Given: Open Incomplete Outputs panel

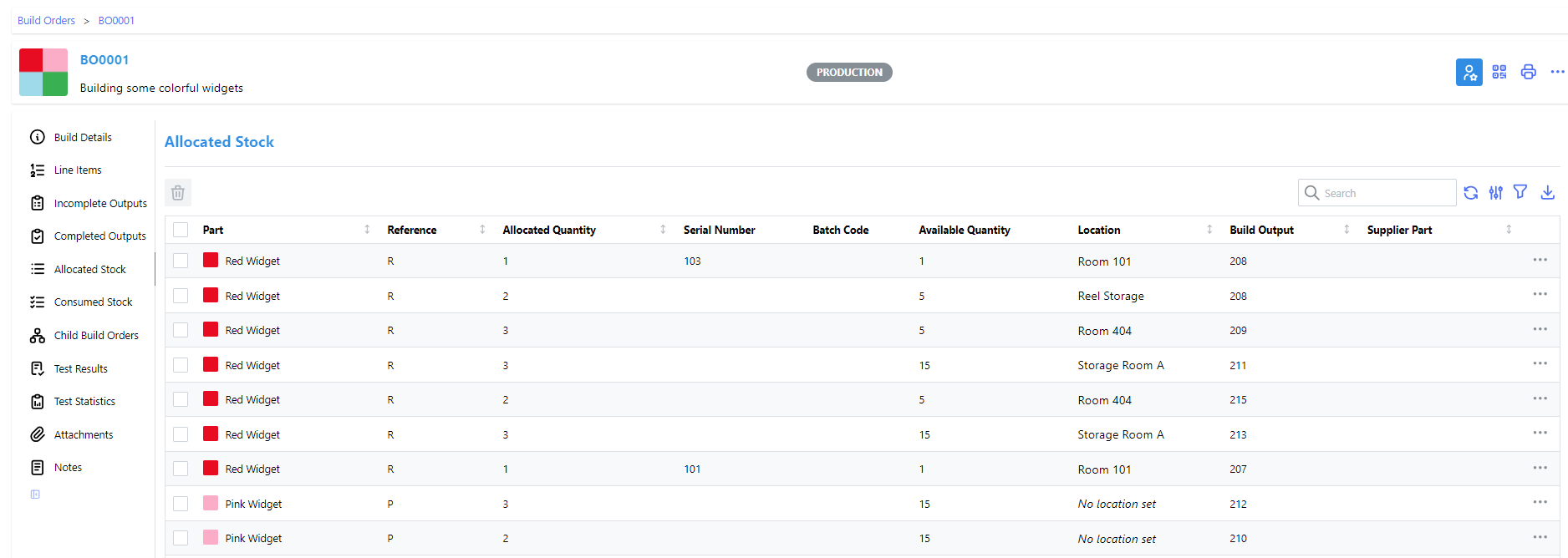Looking at the screenshot, I should point(100,203).
